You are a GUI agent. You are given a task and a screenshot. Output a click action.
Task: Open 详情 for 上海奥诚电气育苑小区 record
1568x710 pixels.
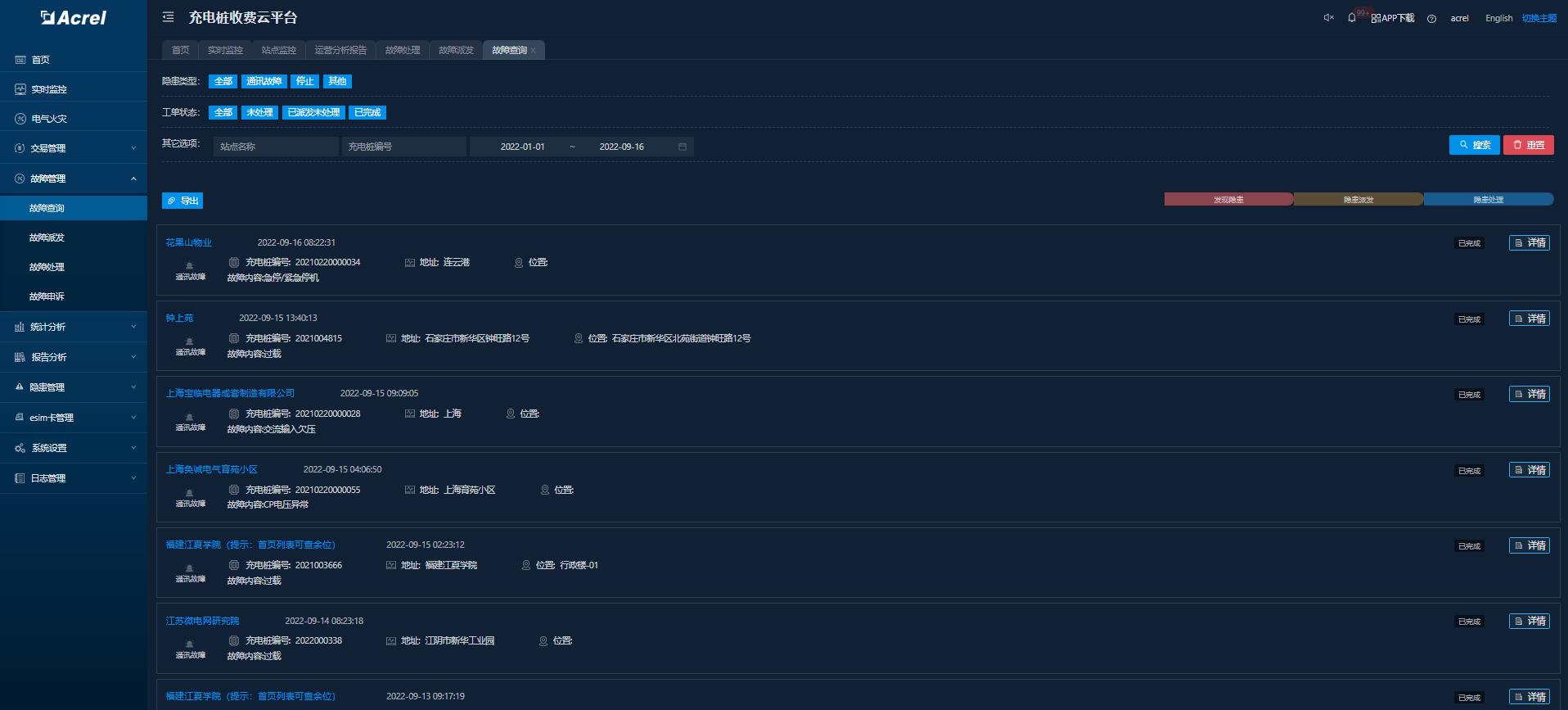(x=1529, y=470)
